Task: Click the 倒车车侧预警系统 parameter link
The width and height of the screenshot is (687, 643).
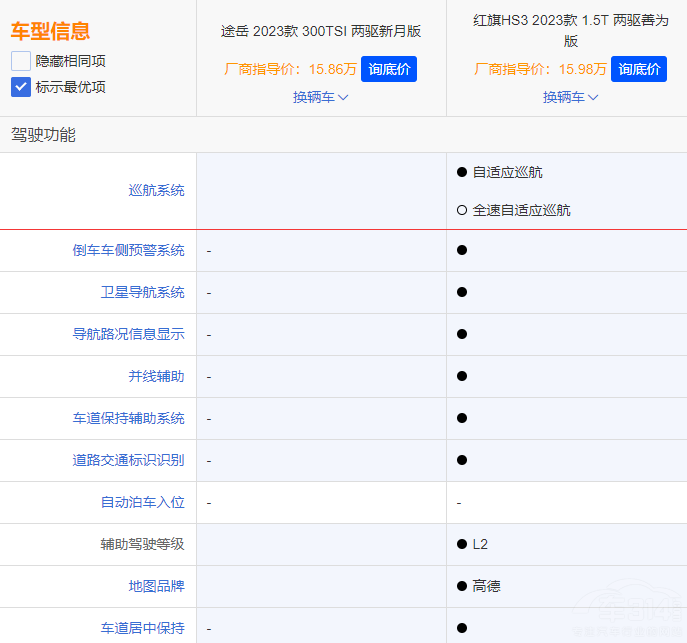Action: pos(128,250)
